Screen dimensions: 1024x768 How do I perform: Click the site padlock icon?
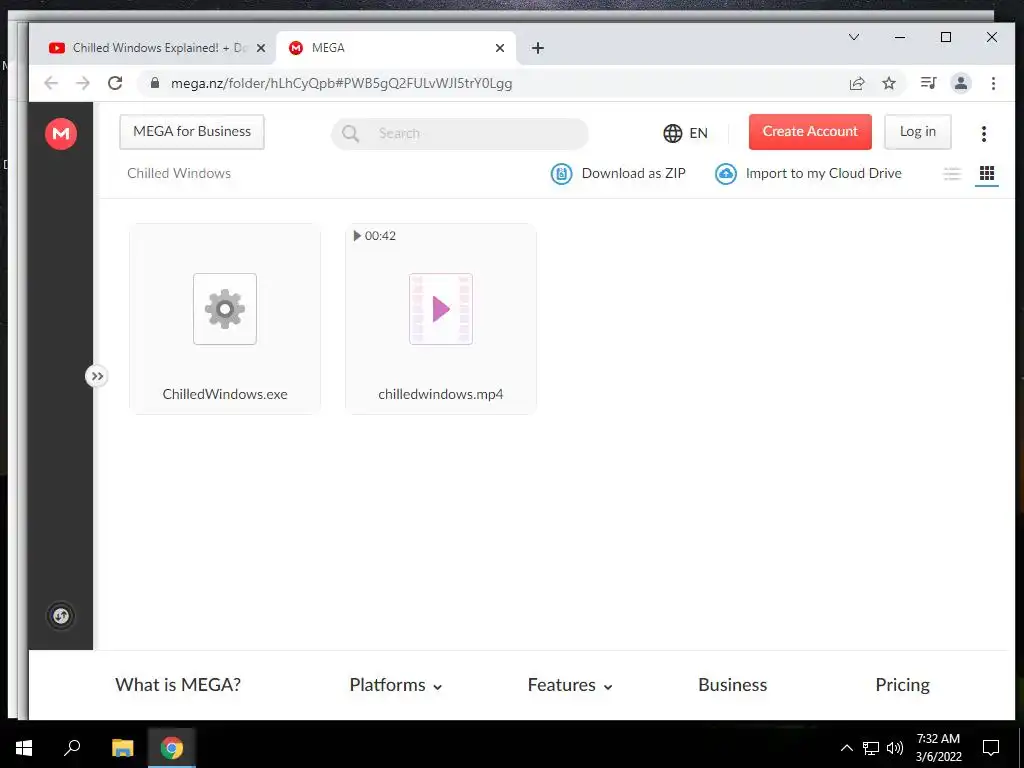point(155,83)
